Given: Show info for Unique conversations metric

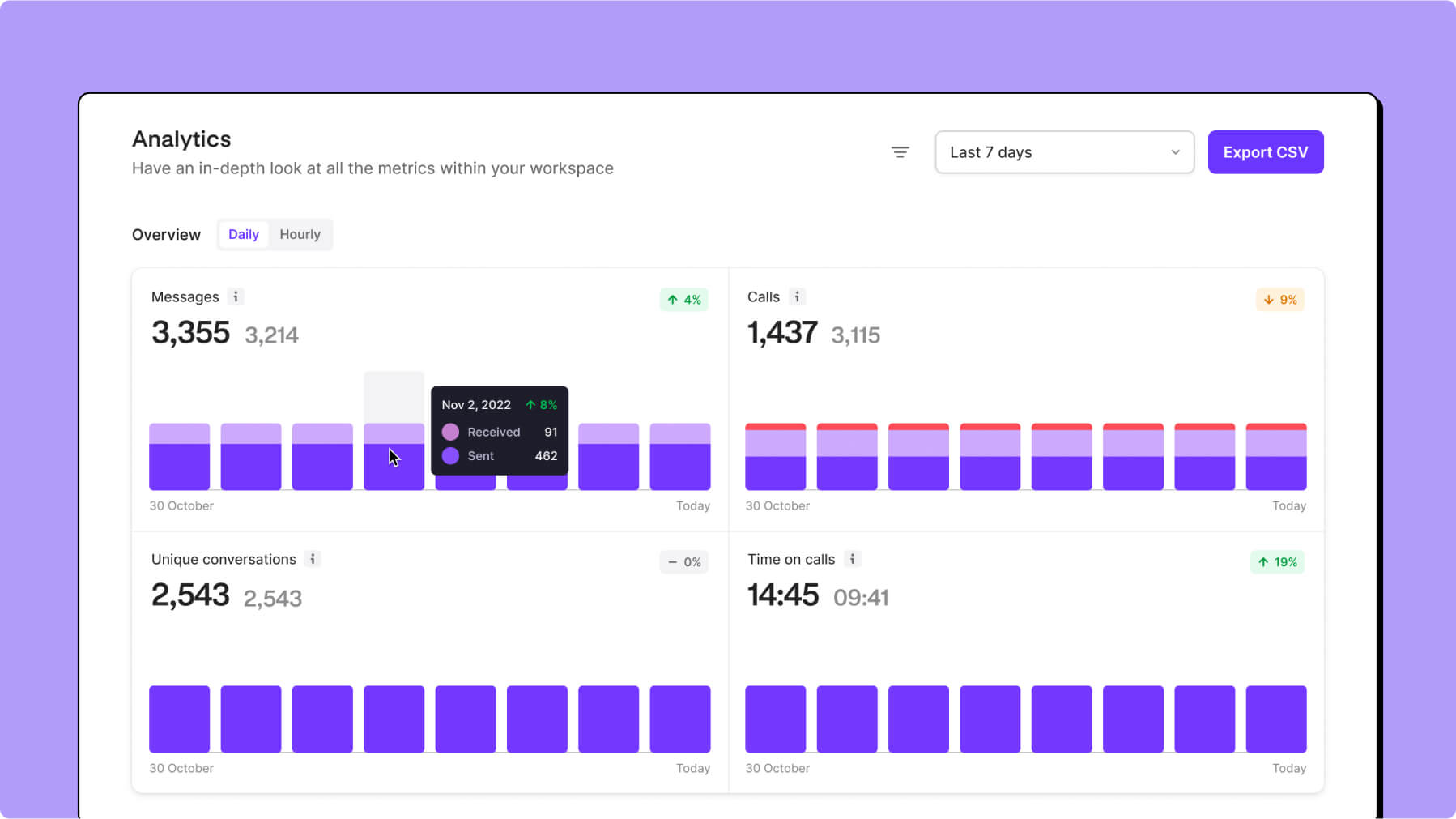Looking at the screenshot, I should (x=313, y=559).
